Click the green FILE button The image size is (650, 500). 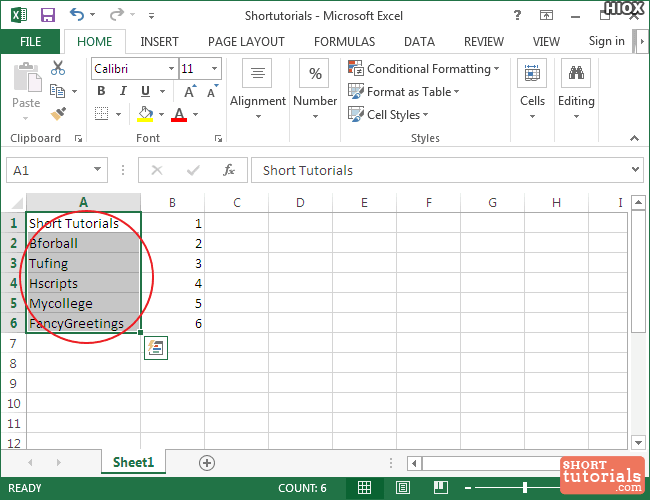click(30, 42)
